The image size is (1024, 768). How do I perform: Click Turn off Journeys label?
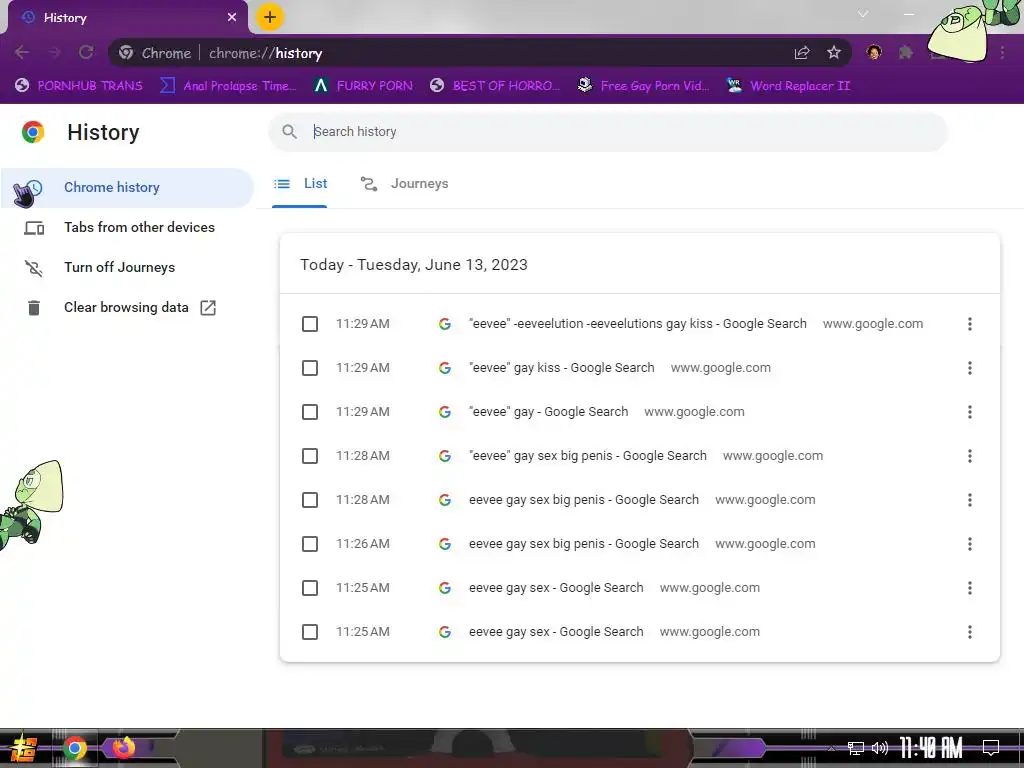pyautogui.click(x=120, y=267)
